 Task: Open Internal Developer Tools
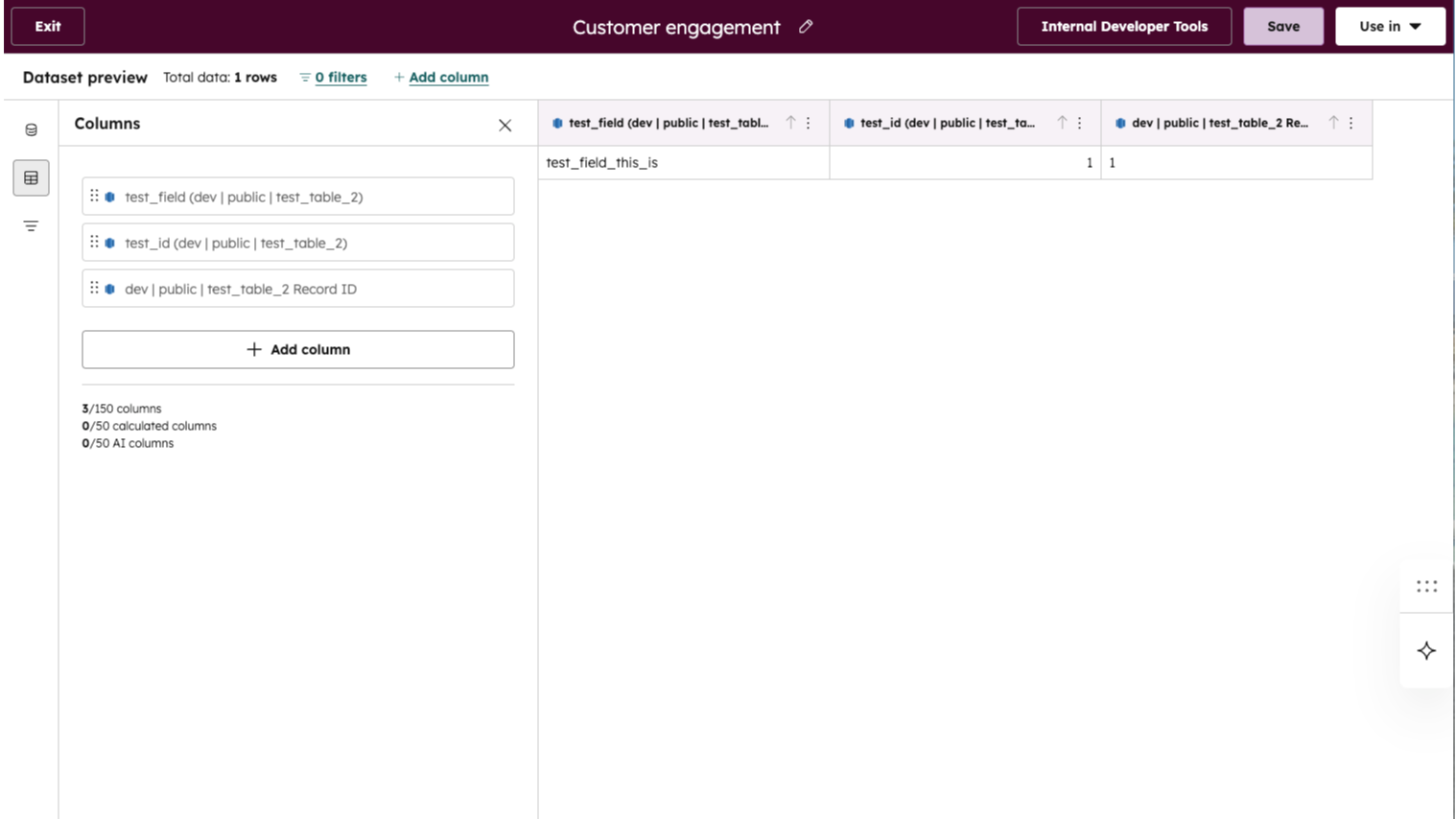1124,27
